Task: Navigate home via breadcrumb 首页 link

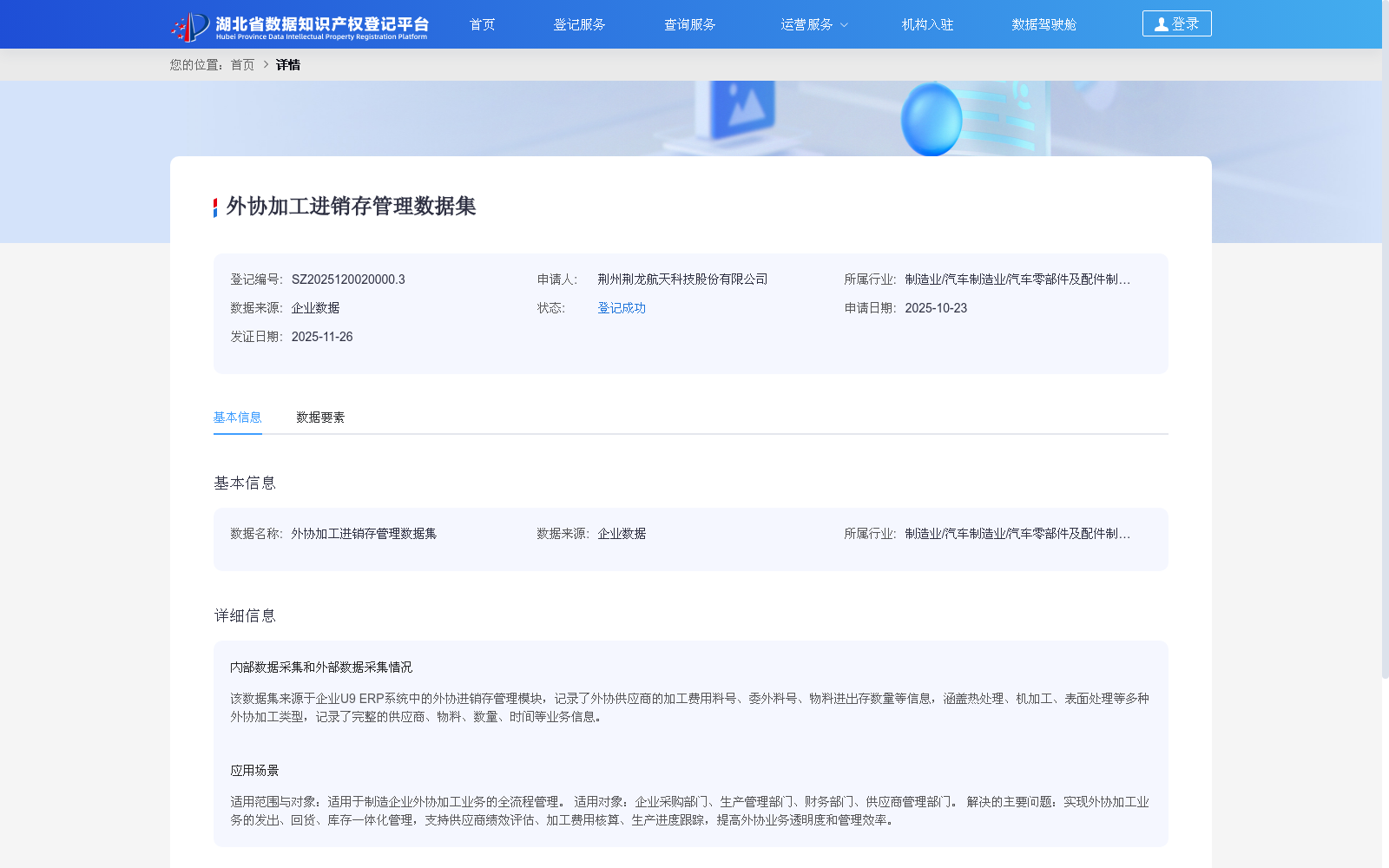Action: tap(240, 65)
